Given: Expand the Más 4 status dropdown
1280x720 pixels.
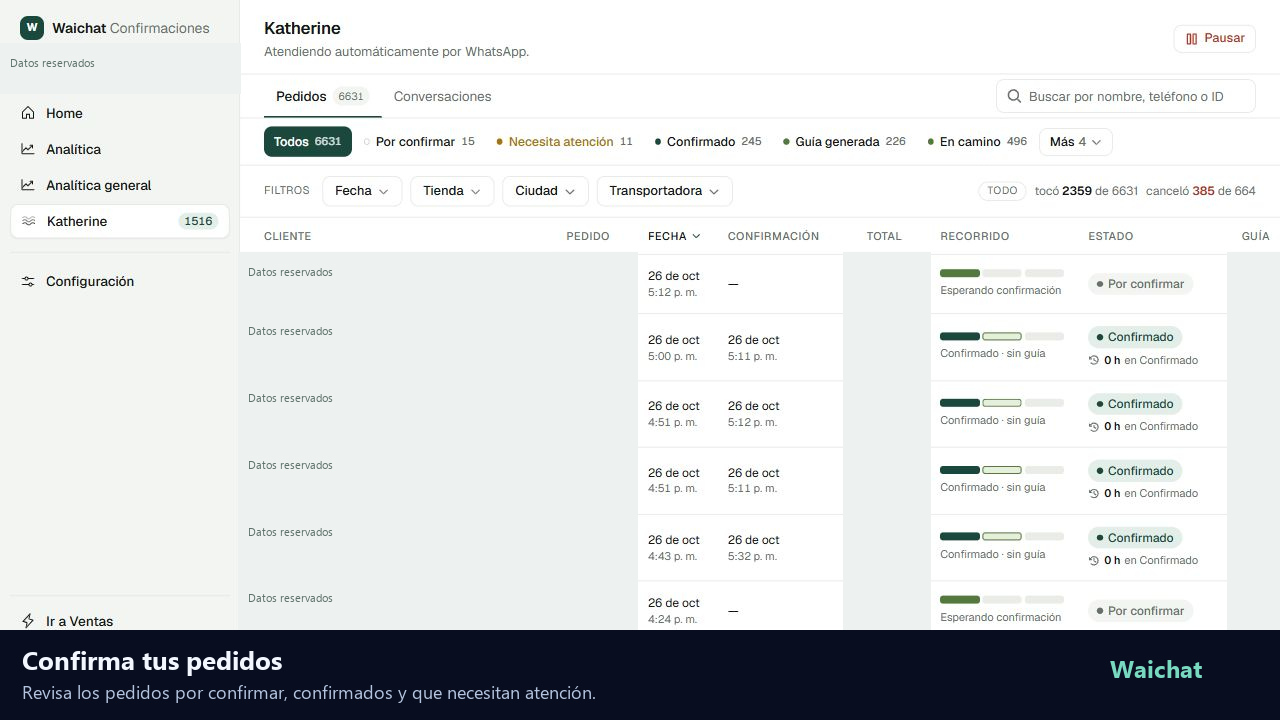Looking at the screenshot, I should [x=1075, y=141].
